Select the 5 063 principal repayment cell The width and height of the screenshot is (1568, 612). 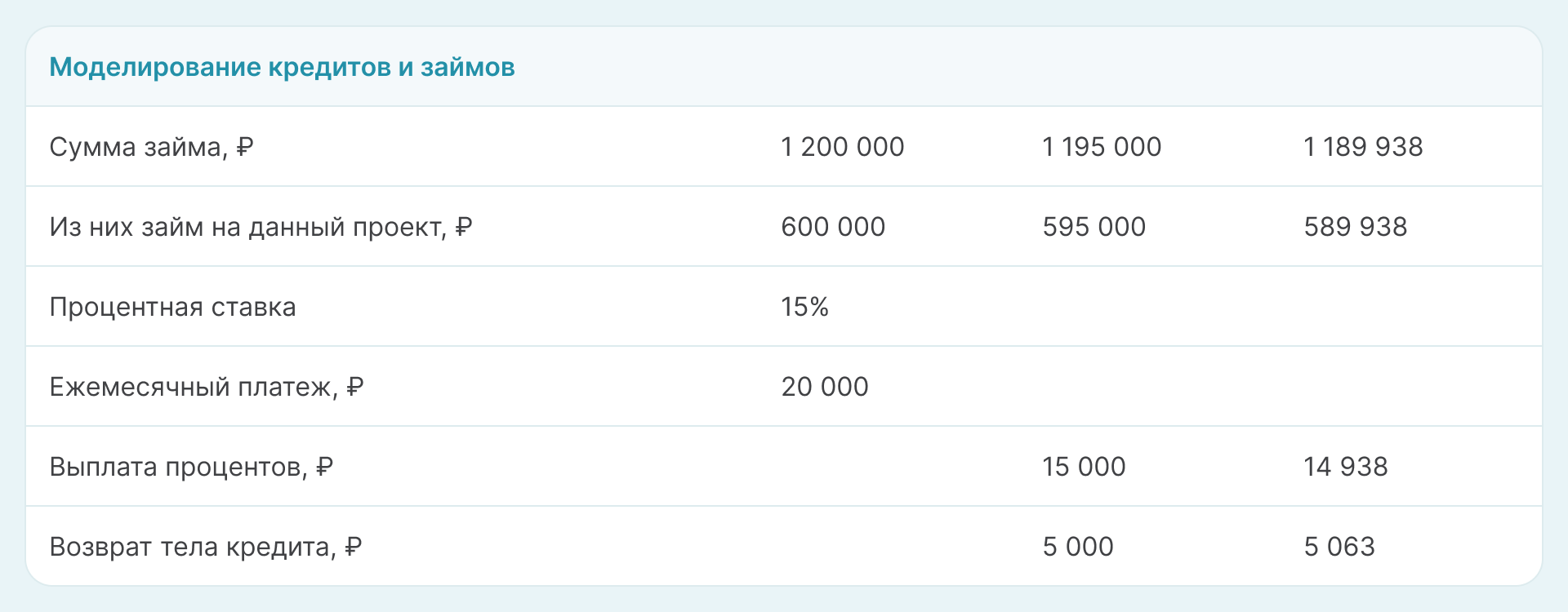pos(1339,547)
